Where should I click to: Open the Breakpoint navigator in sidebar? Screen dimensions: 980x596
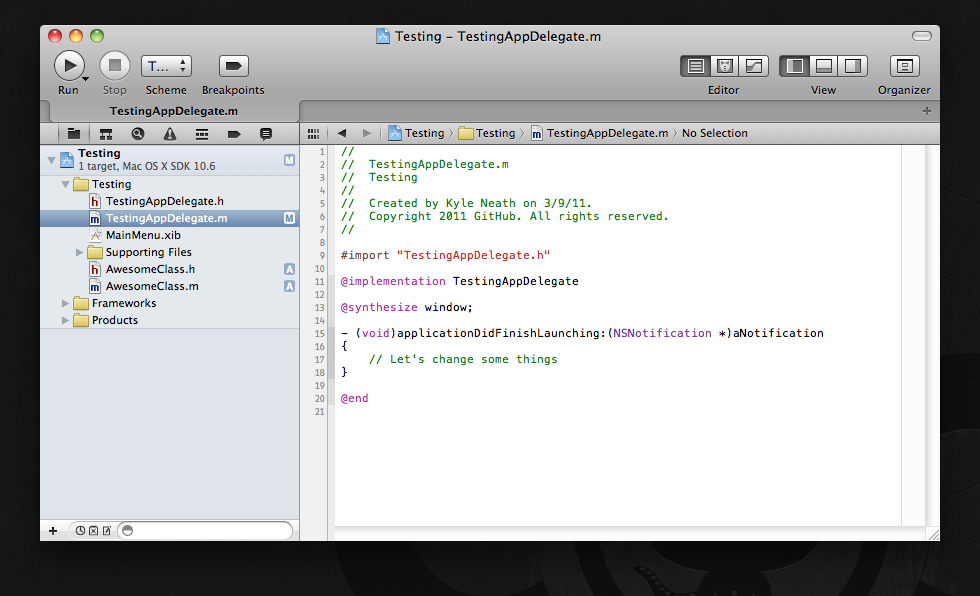[x=234, y=133]
